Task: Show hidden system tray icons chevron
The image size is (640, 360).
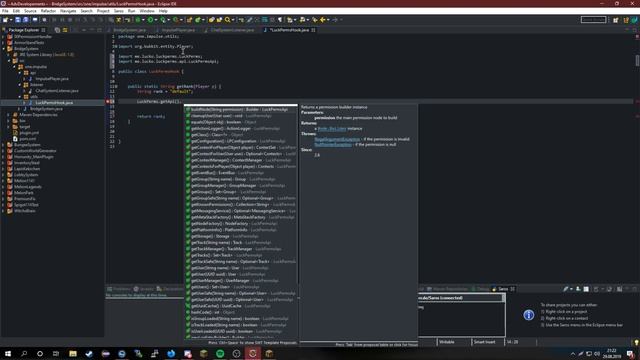Action: tap(573, 353)
